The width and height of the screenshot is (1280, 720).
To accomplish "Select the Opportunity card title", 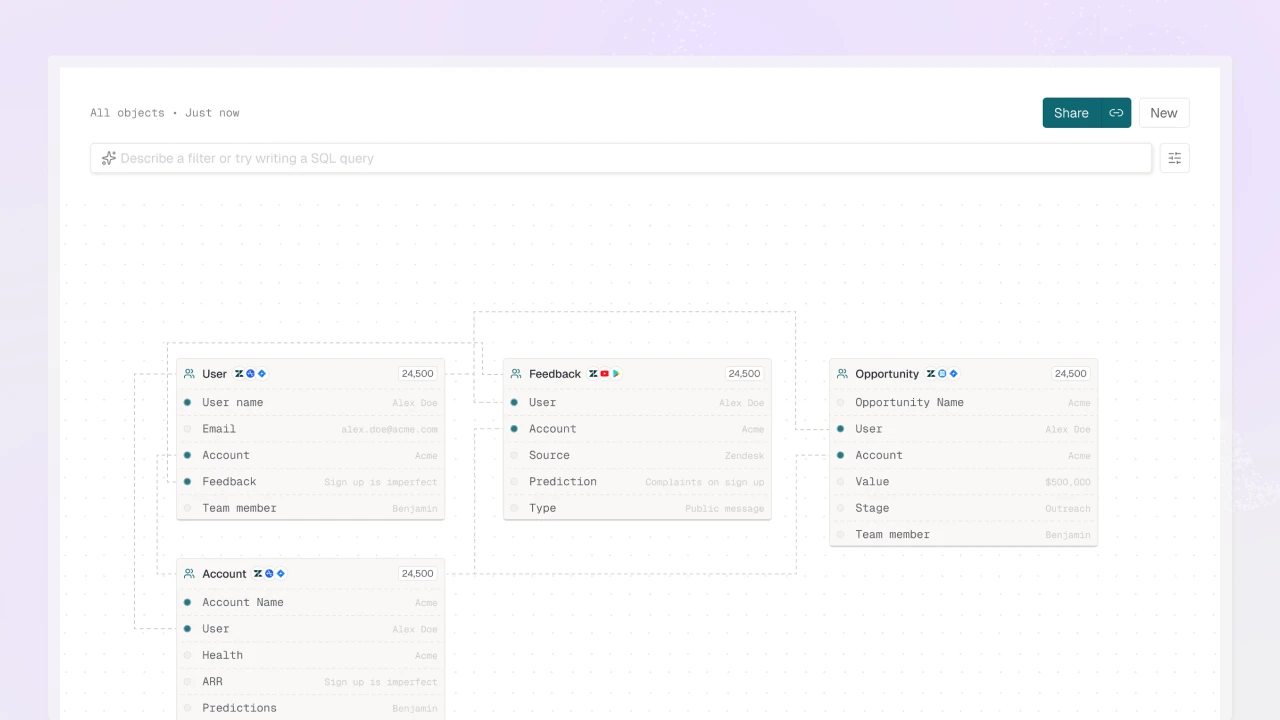I will [x=887, y=374].
